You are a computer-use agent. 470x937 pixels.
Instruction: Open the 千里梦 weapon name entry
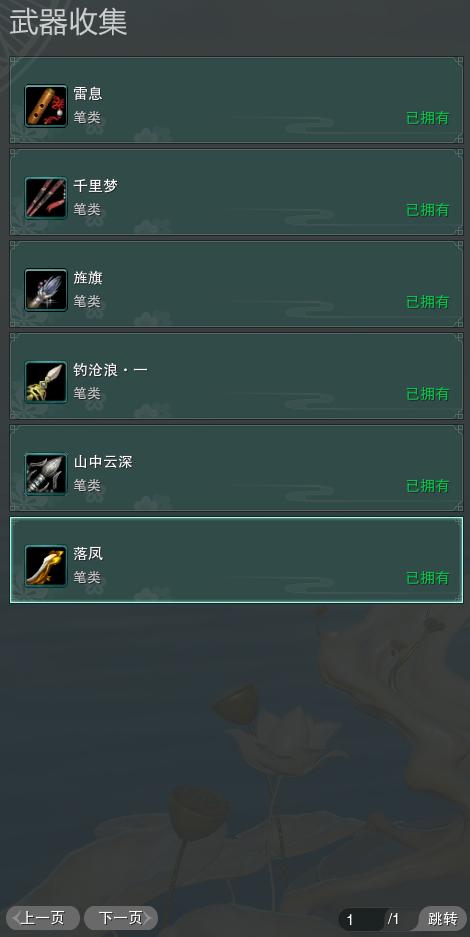pos(96,185)
